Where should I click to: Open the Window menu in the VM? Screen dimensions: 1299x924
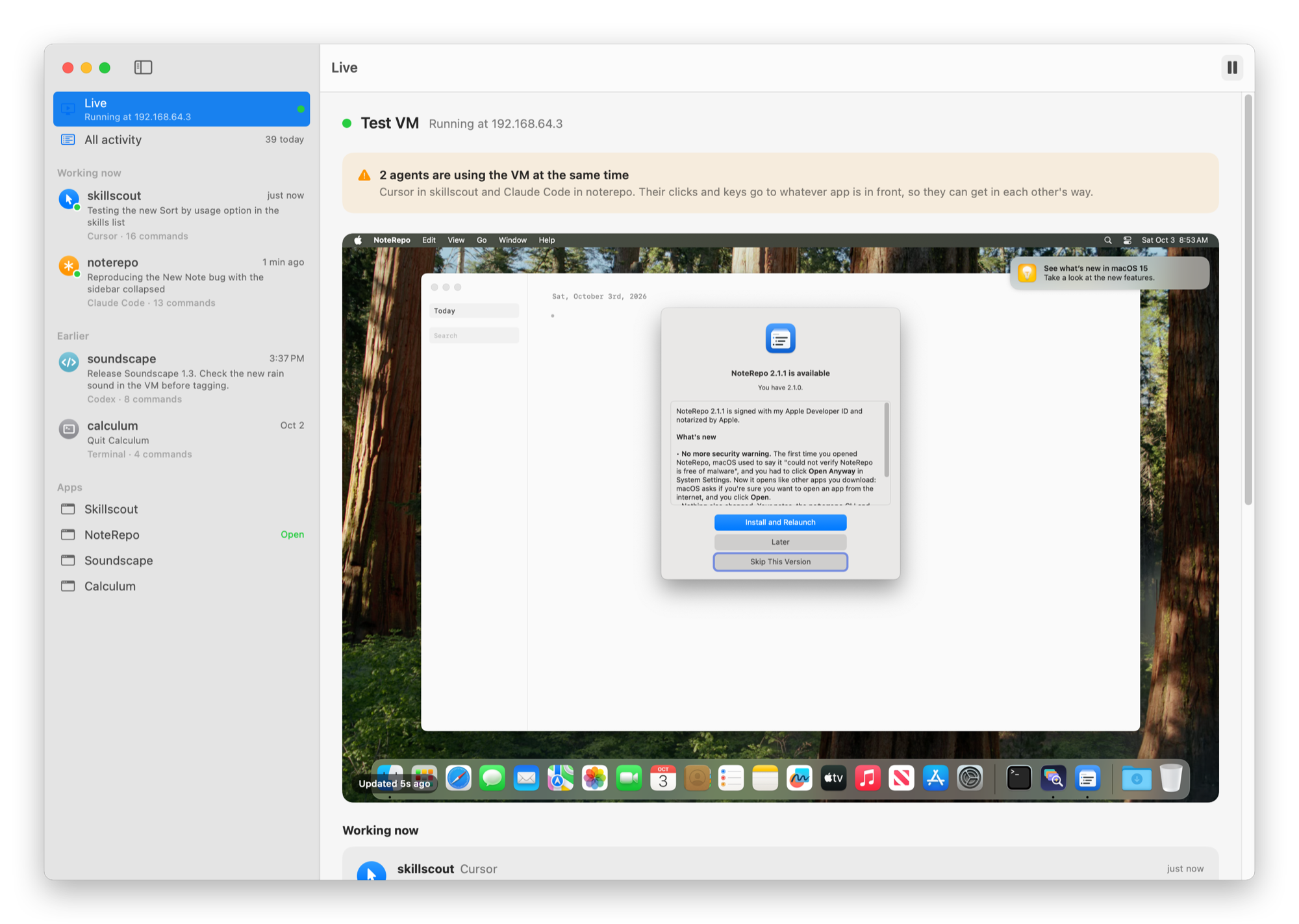pos(512,240)
